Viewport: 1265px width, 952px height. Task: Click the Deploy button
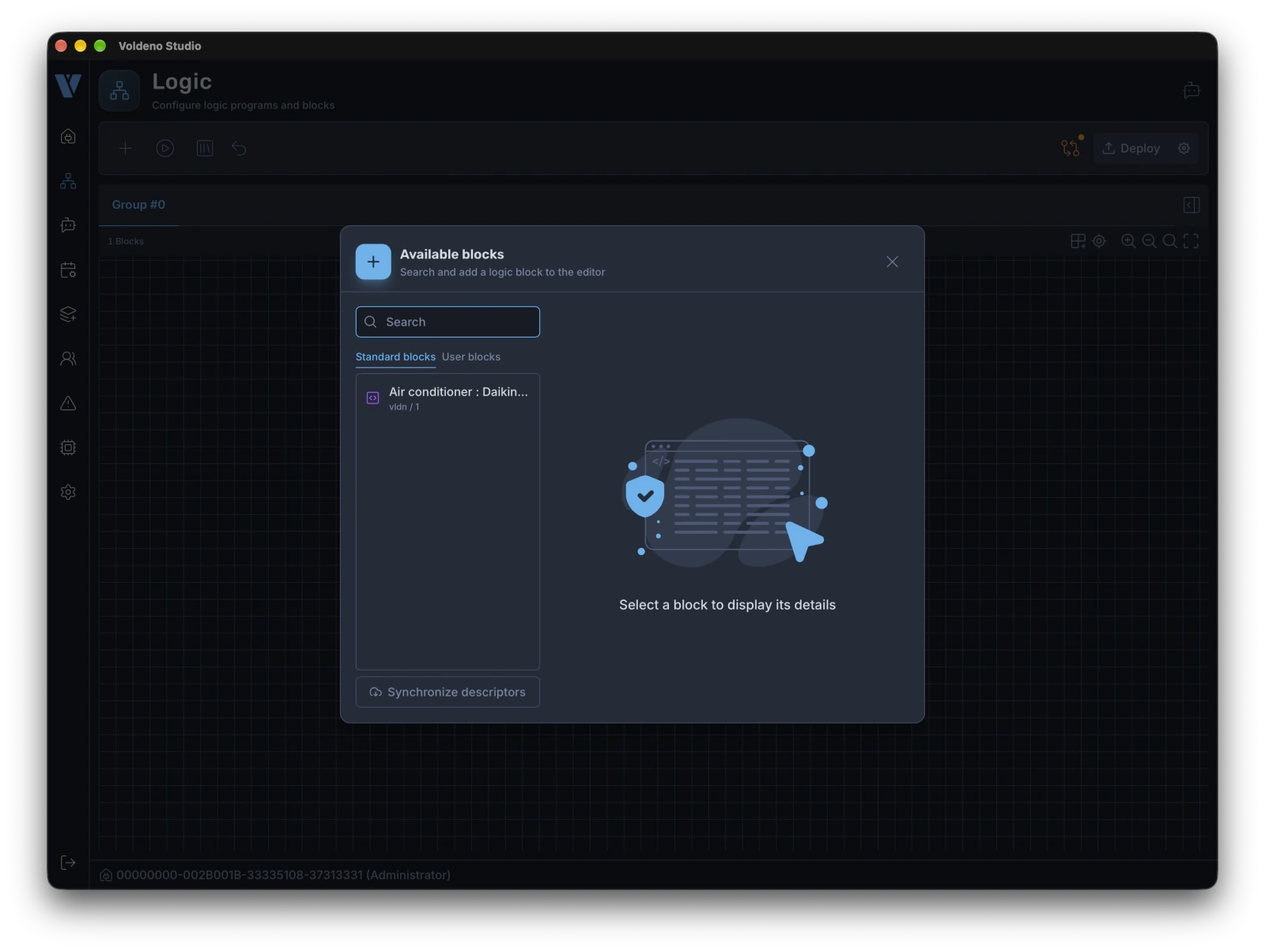[x=1131, y=148]
